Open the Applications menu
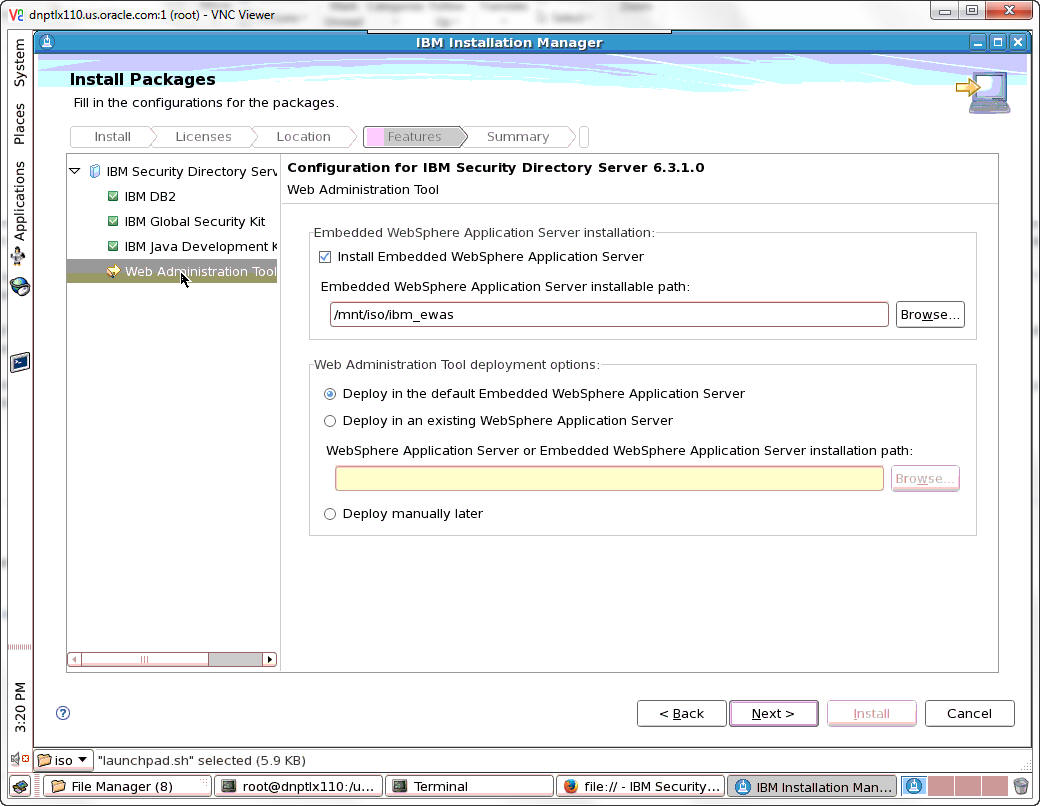The image size is (1040, 806). 19,201
